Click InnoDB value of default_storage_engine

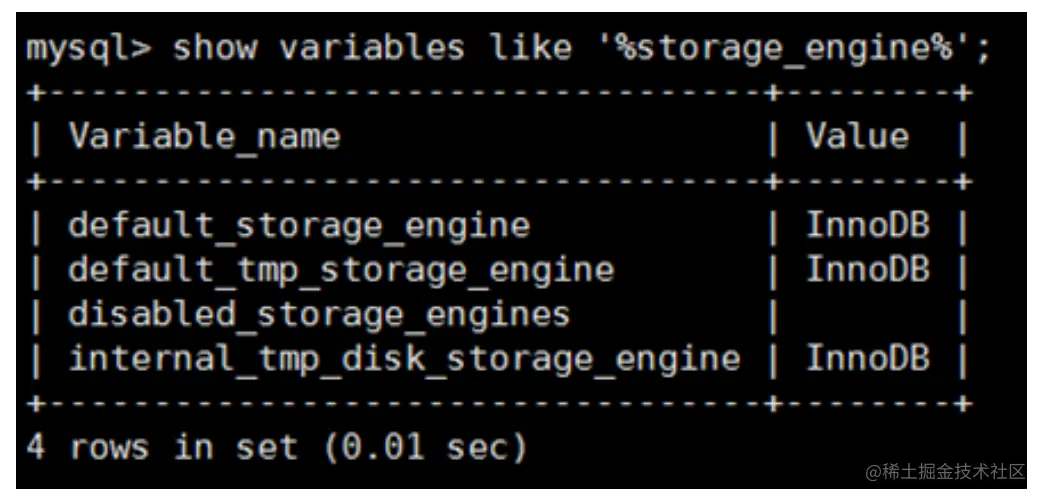pos(867,226)
